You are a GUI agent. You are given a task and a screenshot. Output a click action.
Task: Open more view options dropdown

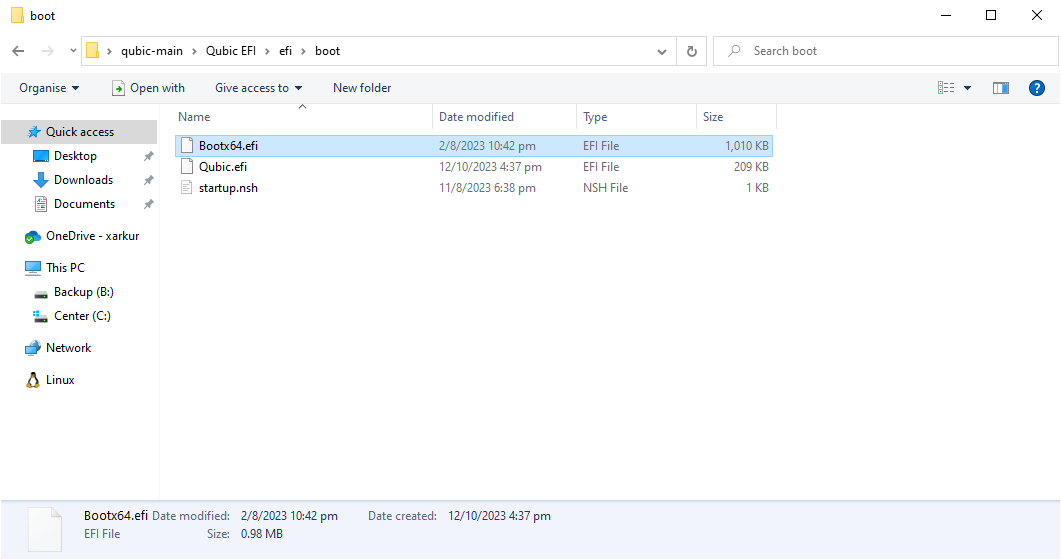pyautogui.click(x=968, y=88)
